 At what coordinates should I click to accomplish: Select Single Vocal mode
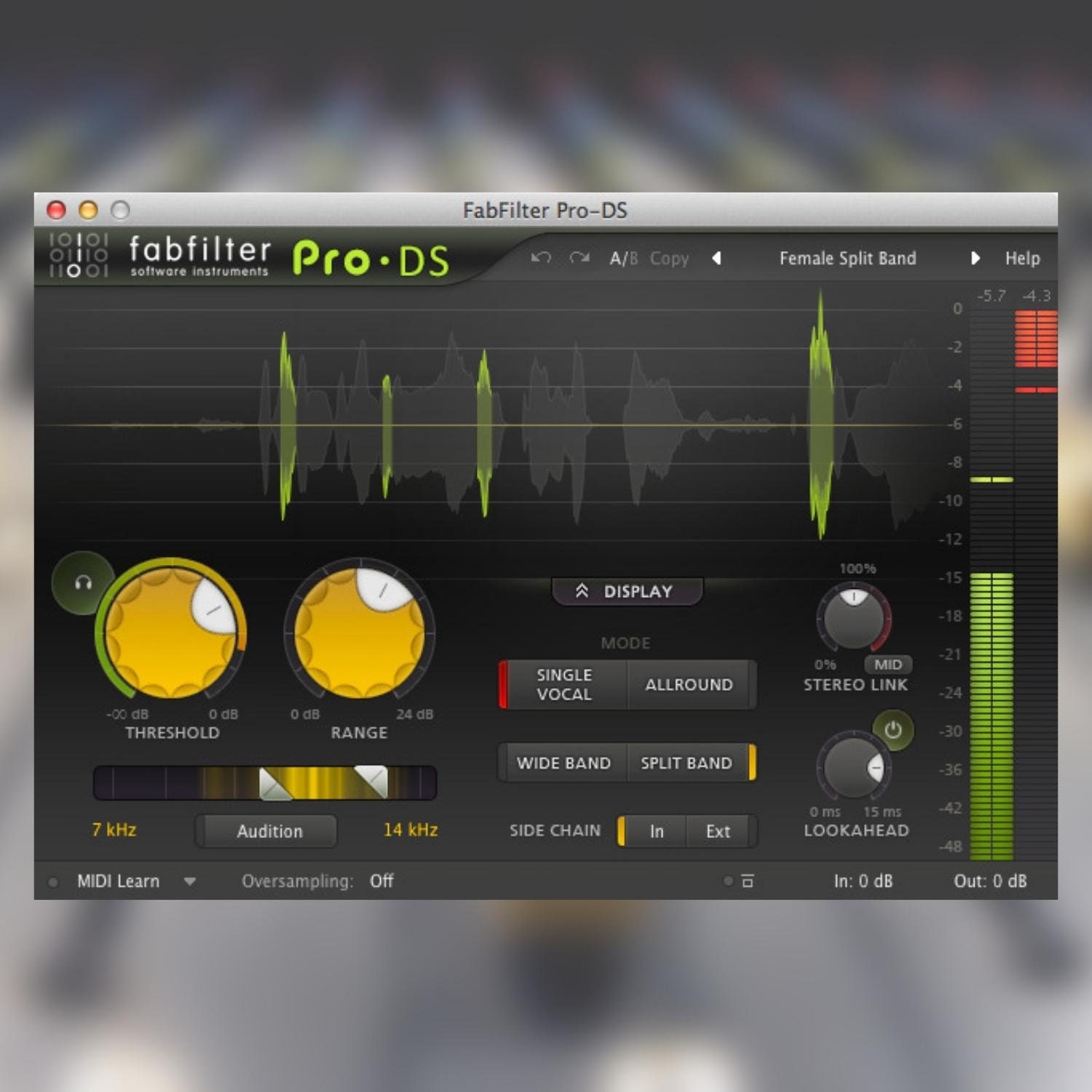click(x=563, y=684)
